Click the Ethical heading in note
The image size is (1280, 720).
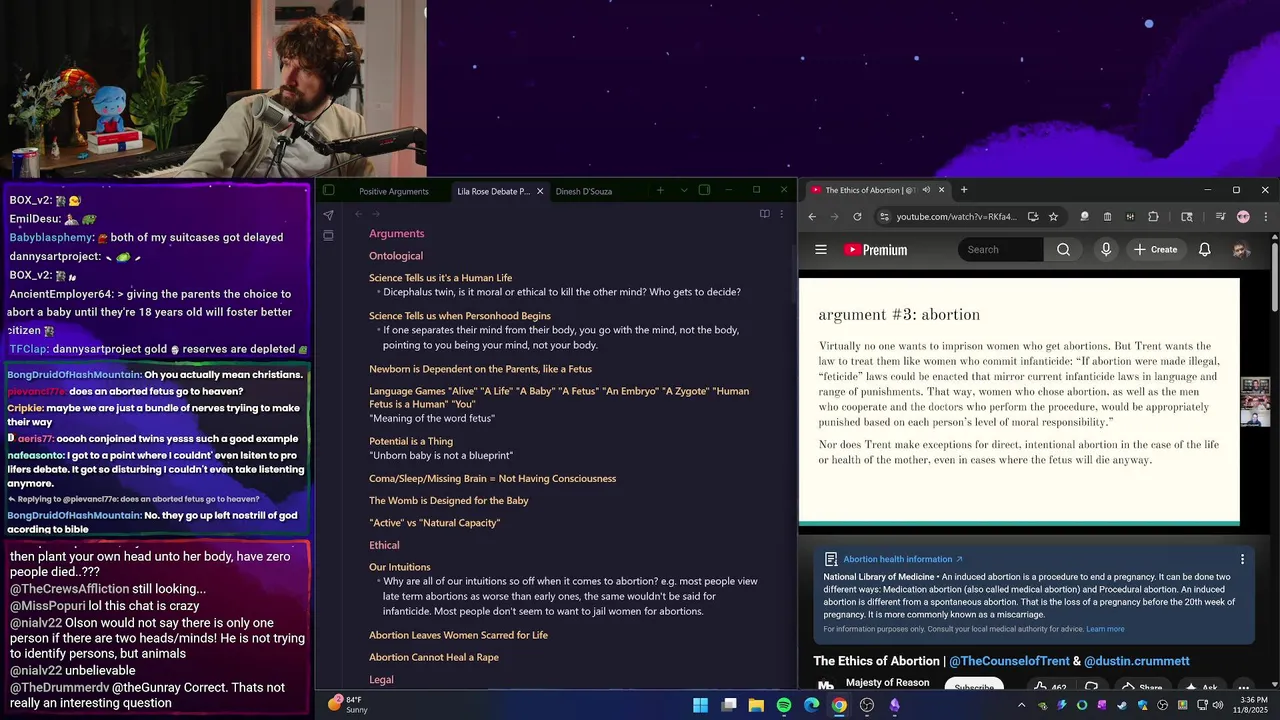[384, 545]
